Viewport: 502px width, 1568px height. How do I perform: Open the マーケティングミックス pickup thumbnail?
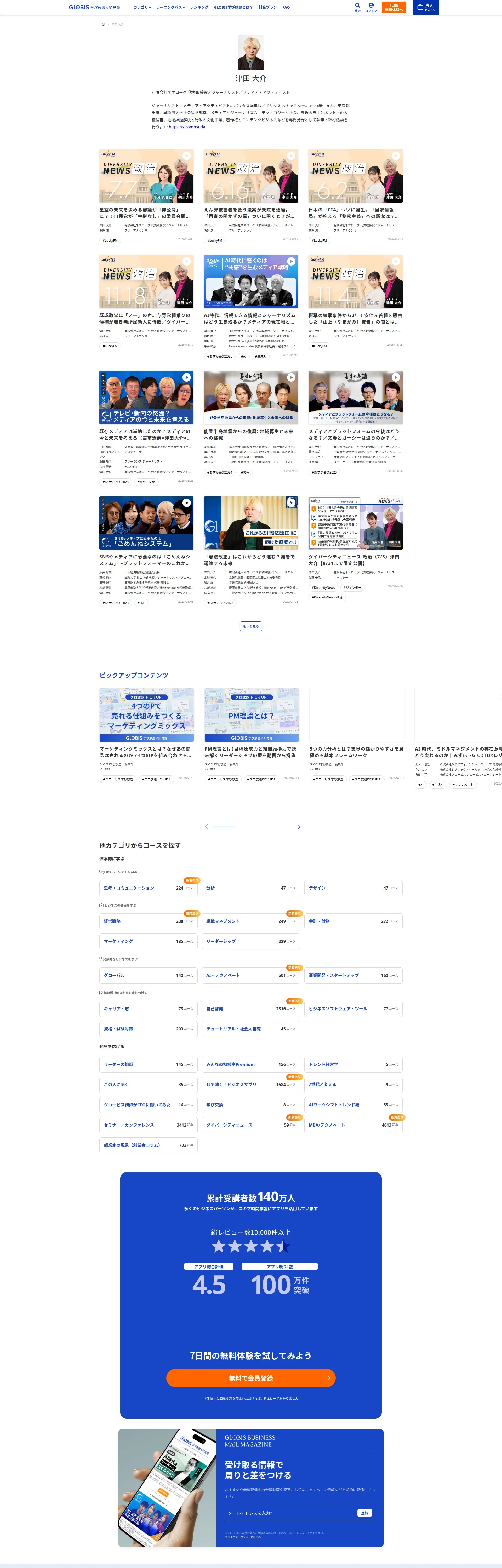coord(147,715)
